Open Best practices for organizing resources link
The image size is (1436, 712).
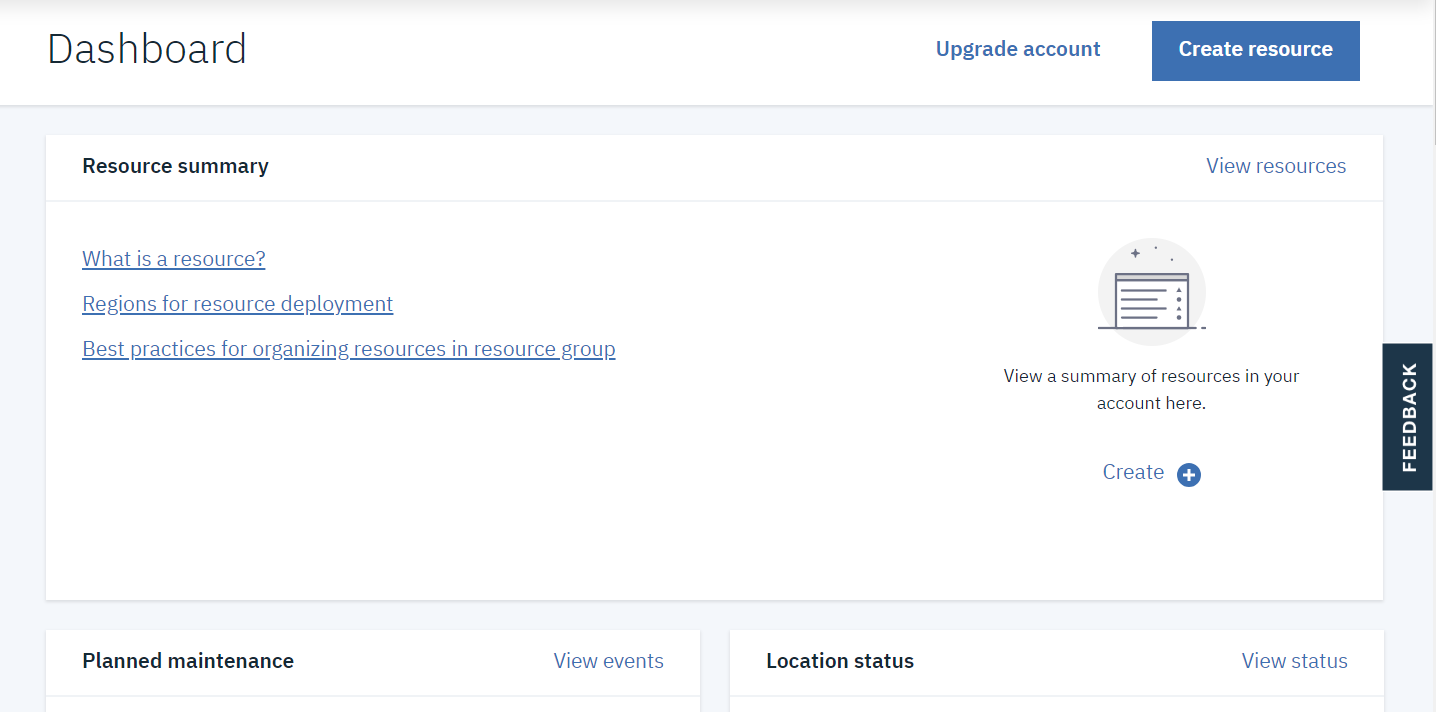click(348, 349)
